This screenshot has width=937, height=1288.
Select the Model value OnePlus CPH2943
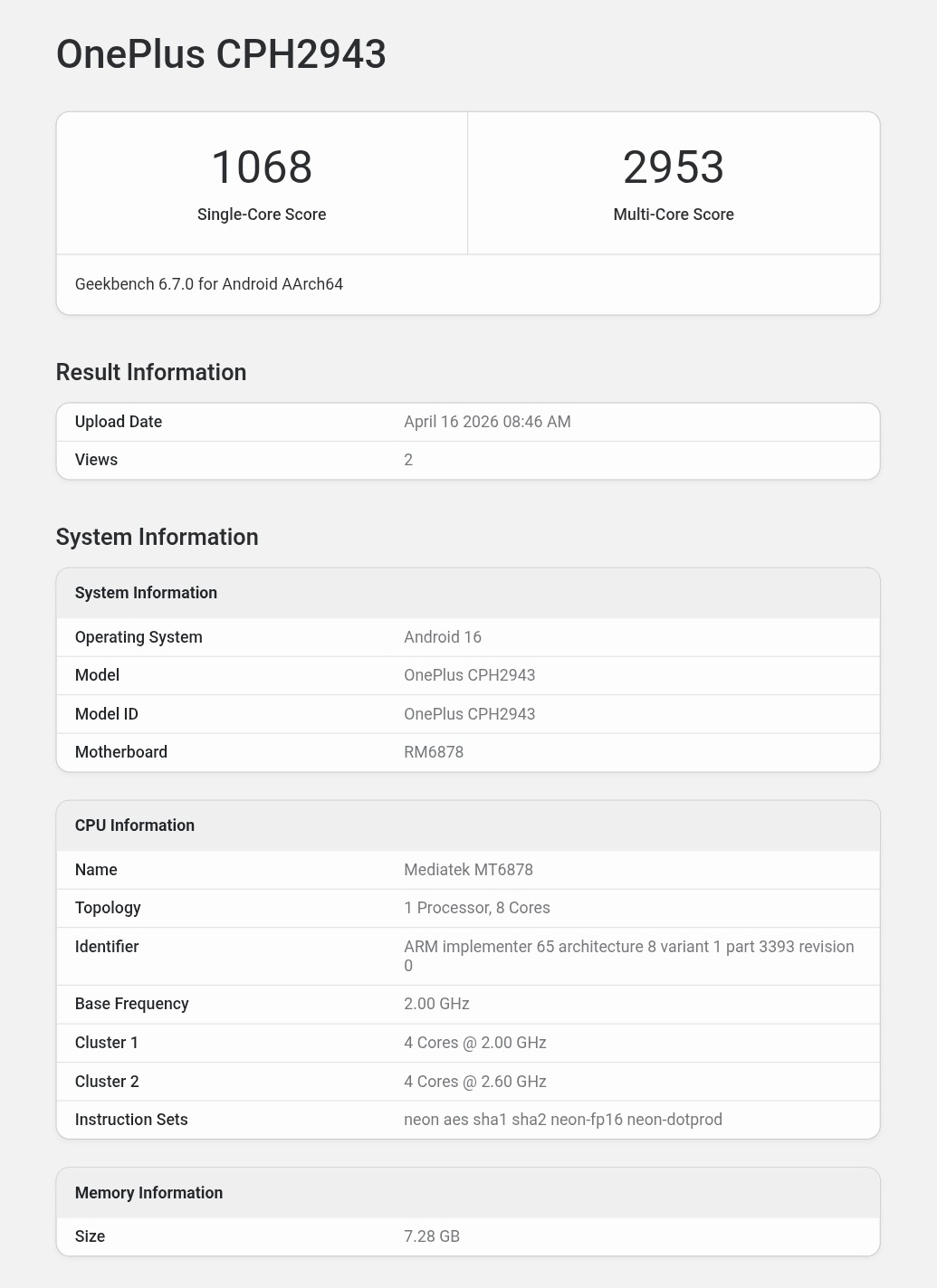[x=469, y=675]
